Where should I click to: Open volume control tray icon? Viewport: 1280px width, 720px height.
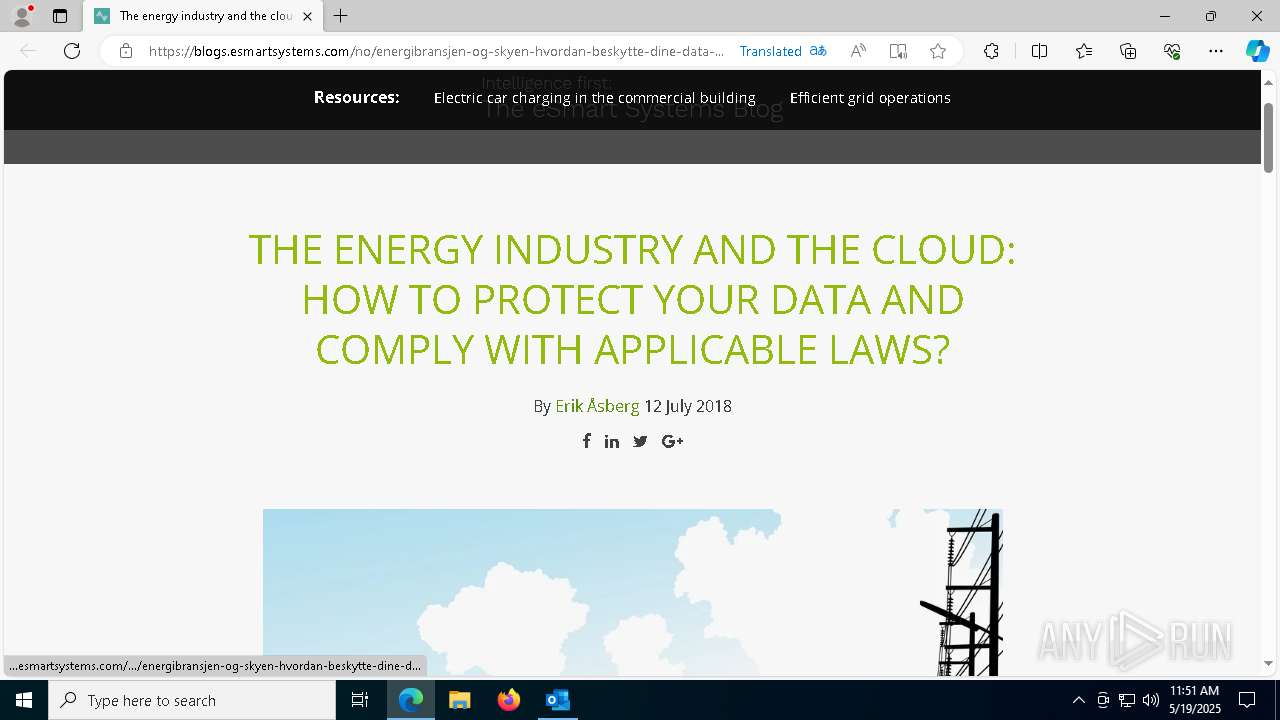click(x=1151, y=700)
